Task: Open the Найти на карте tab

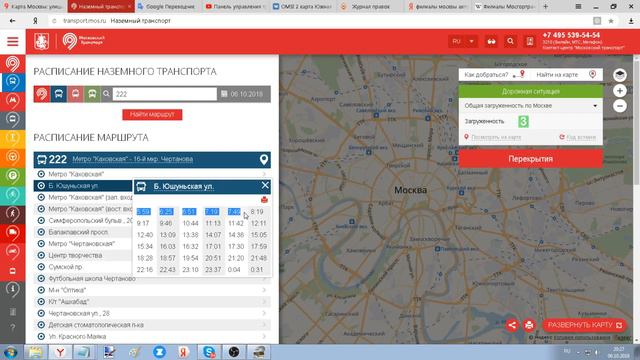Action: (x=567, y=75)
